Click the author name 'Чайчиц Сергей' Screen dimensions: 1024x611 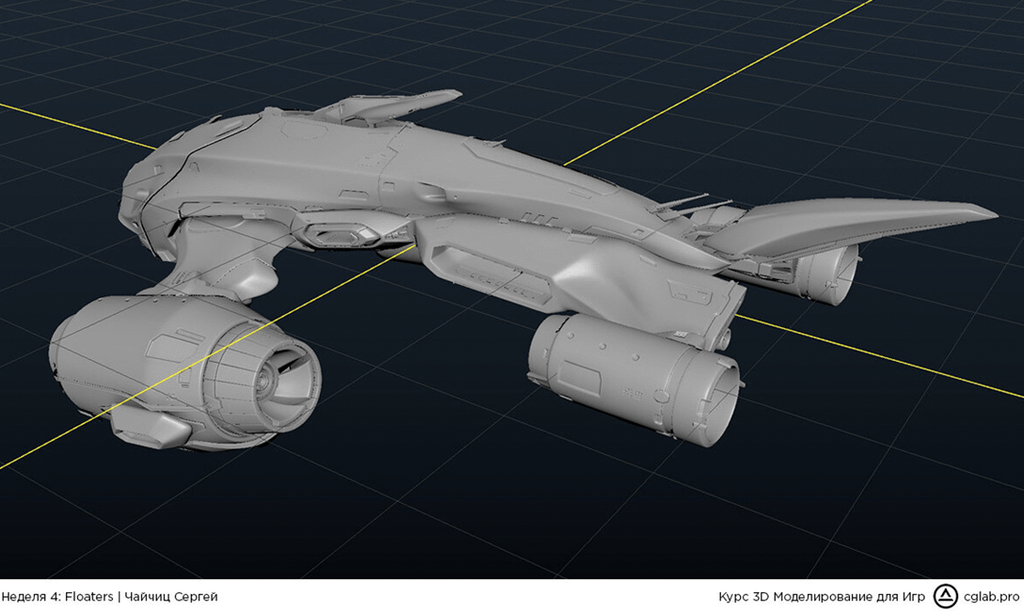pos(170,597)
